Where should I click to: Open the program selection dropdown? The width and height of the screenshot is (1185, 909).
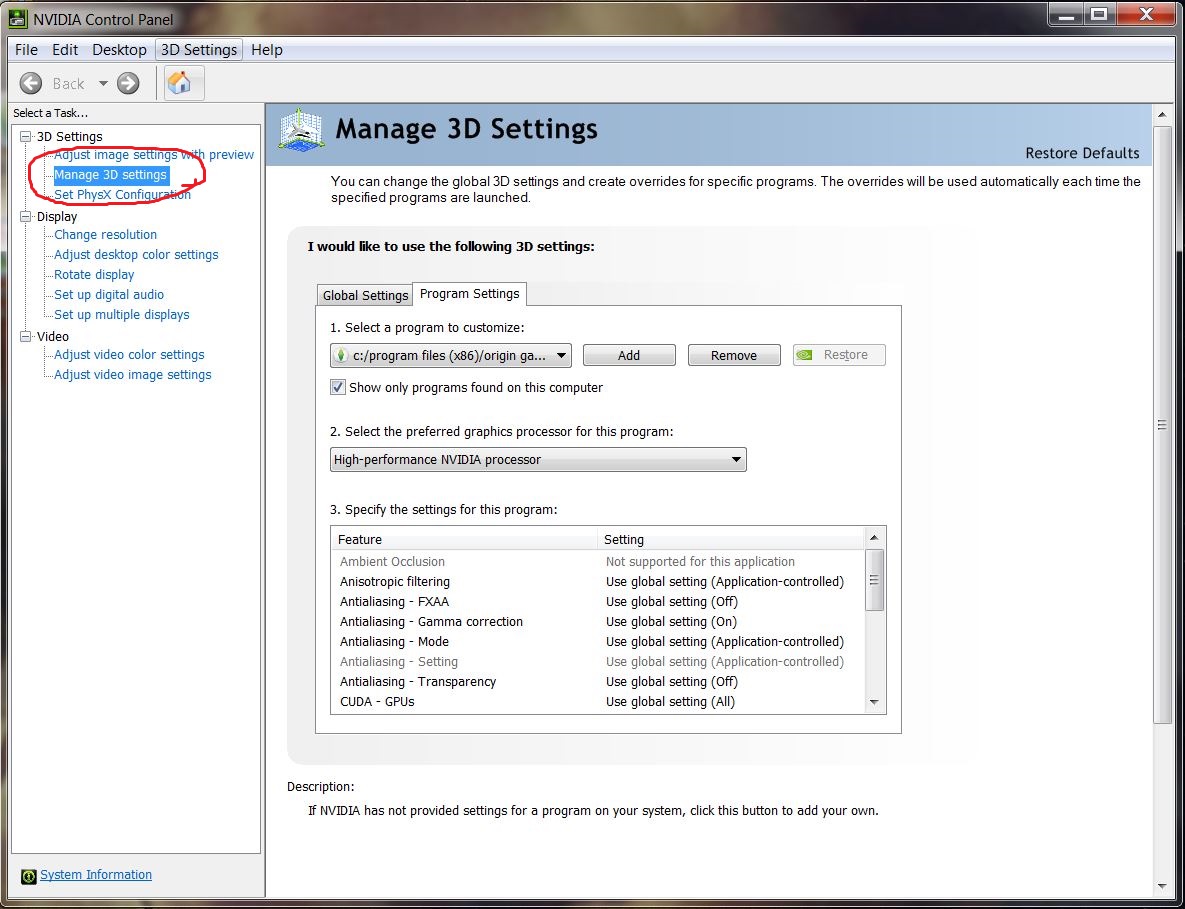pos(450,355)
